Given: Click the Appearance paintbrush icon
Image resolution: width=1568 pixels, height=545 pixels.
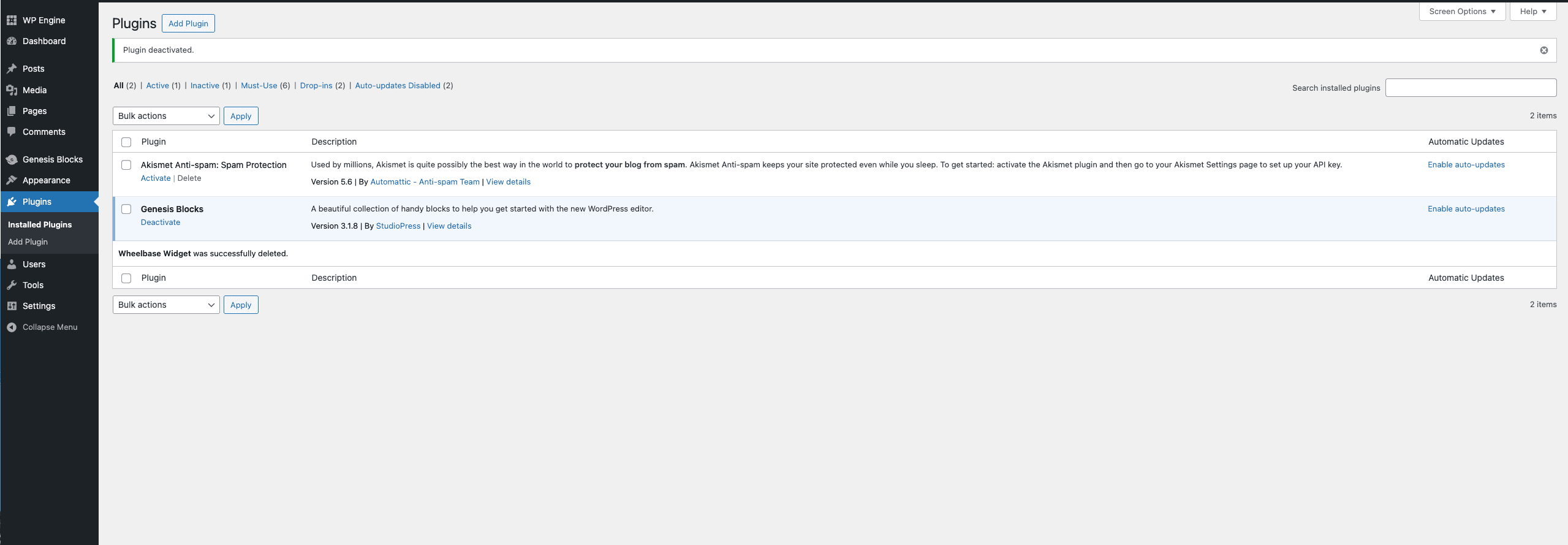Looking at the screenshot, I should 12,180.
